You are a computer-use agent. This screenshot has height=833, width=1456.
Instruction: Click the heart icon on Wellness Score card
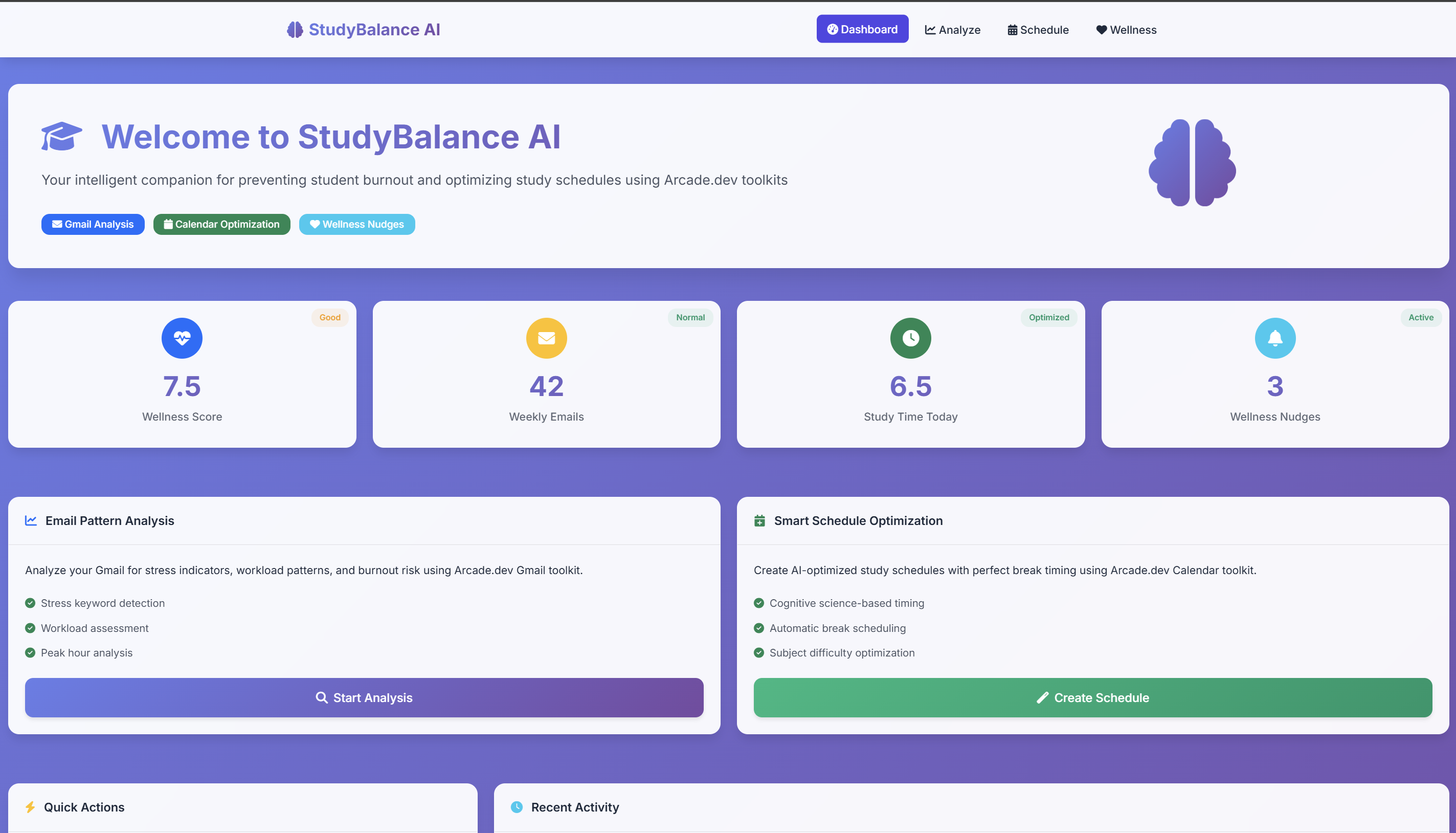tap(182, 338)
